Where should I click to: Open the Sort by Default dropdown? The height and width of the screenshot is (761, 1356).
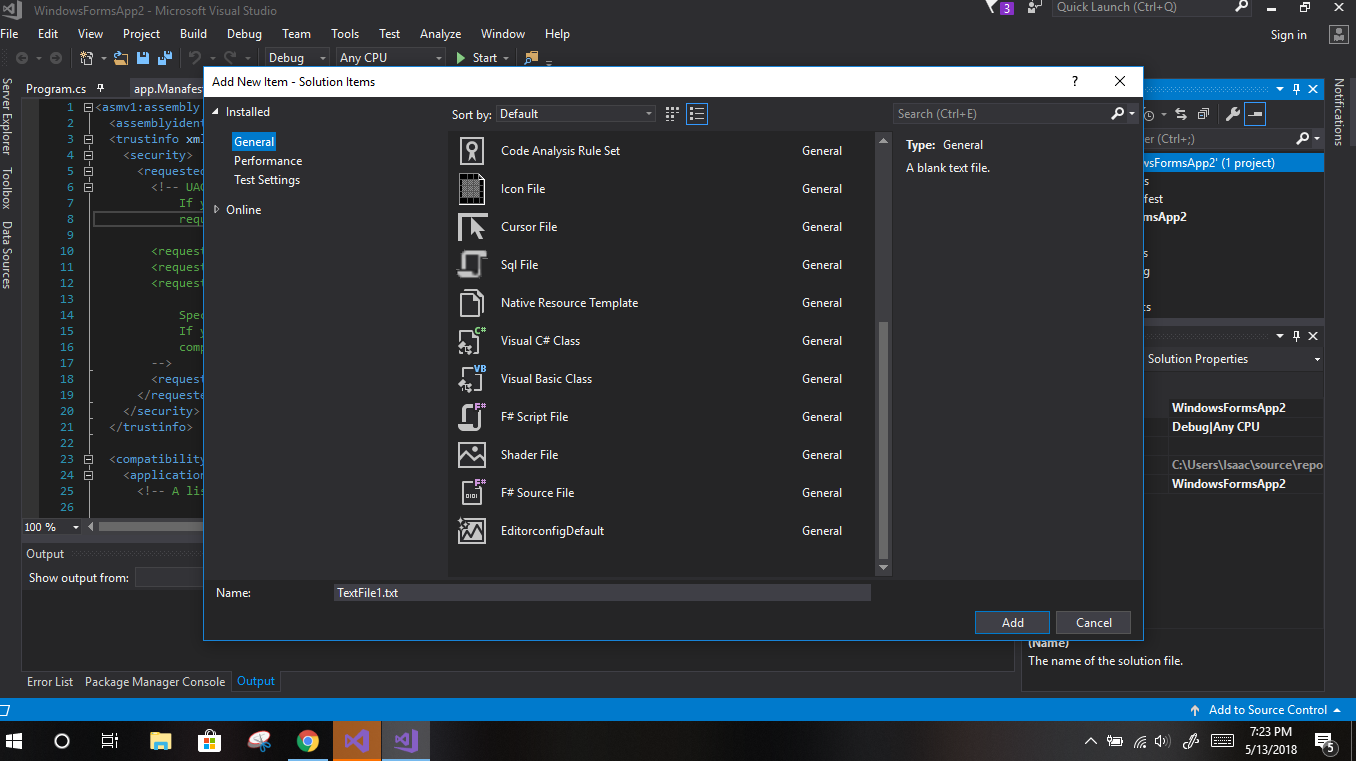[x=576, y=114]
